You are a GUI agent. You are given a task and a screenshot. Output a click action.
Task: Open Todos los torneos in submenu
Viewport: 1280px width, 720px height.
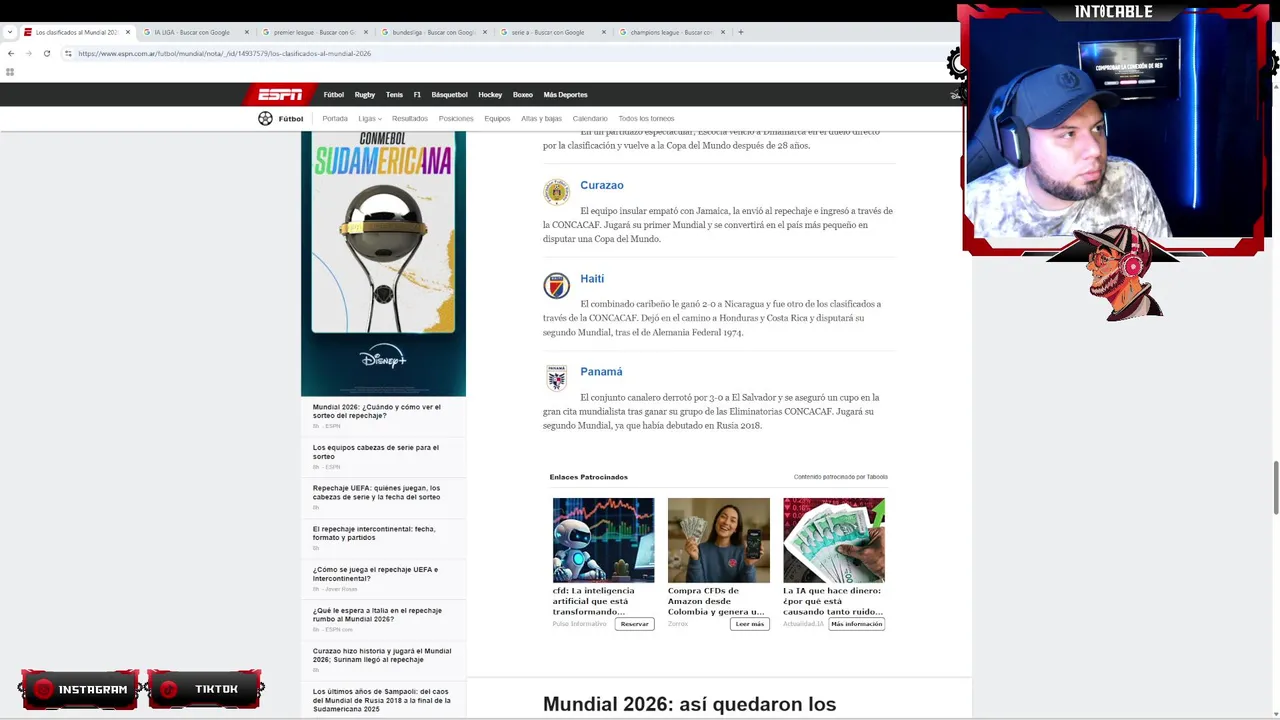click(646, 119)
